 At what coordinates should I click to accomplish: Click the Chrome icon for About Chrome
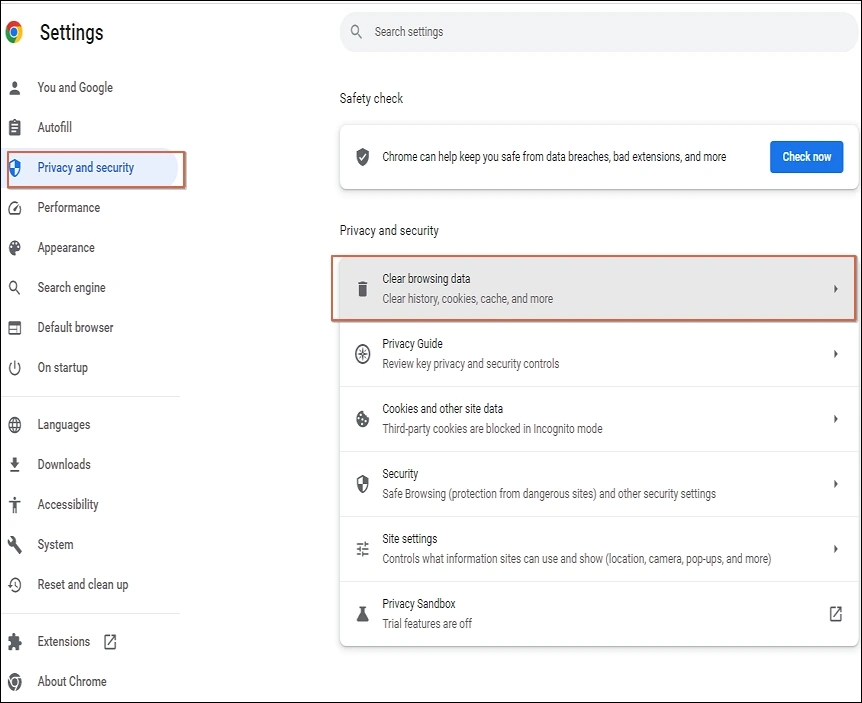click(15, 682)
